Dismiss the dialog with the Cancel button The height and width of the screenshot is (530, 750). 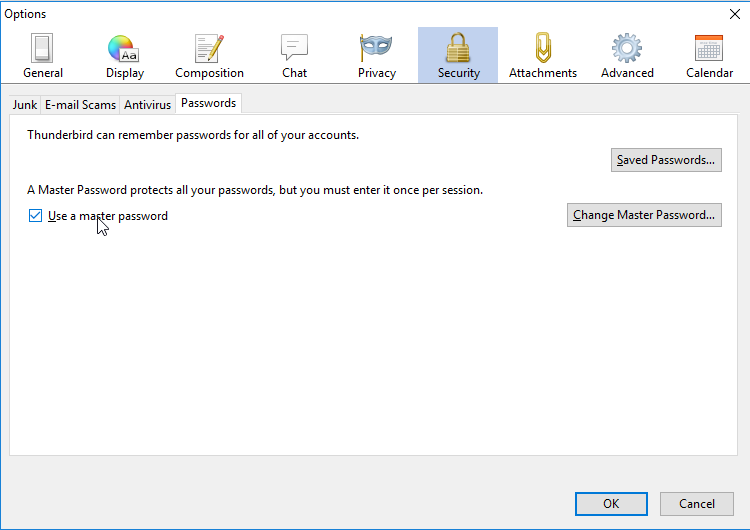tap(697, 504)
